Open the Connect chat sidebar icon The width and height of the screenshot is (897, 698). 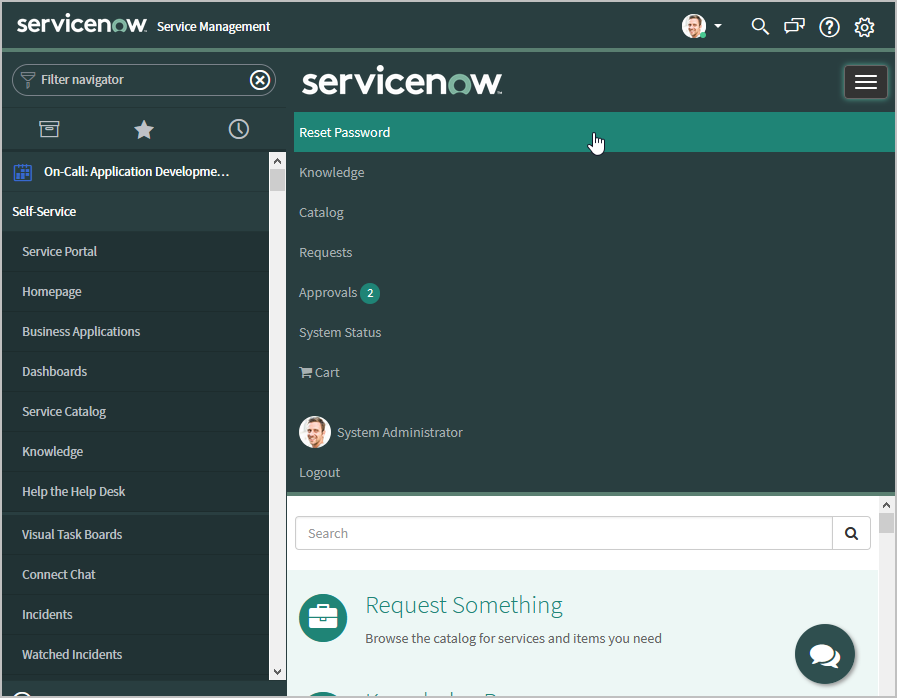pyautogui.click(x=794, y=27)
